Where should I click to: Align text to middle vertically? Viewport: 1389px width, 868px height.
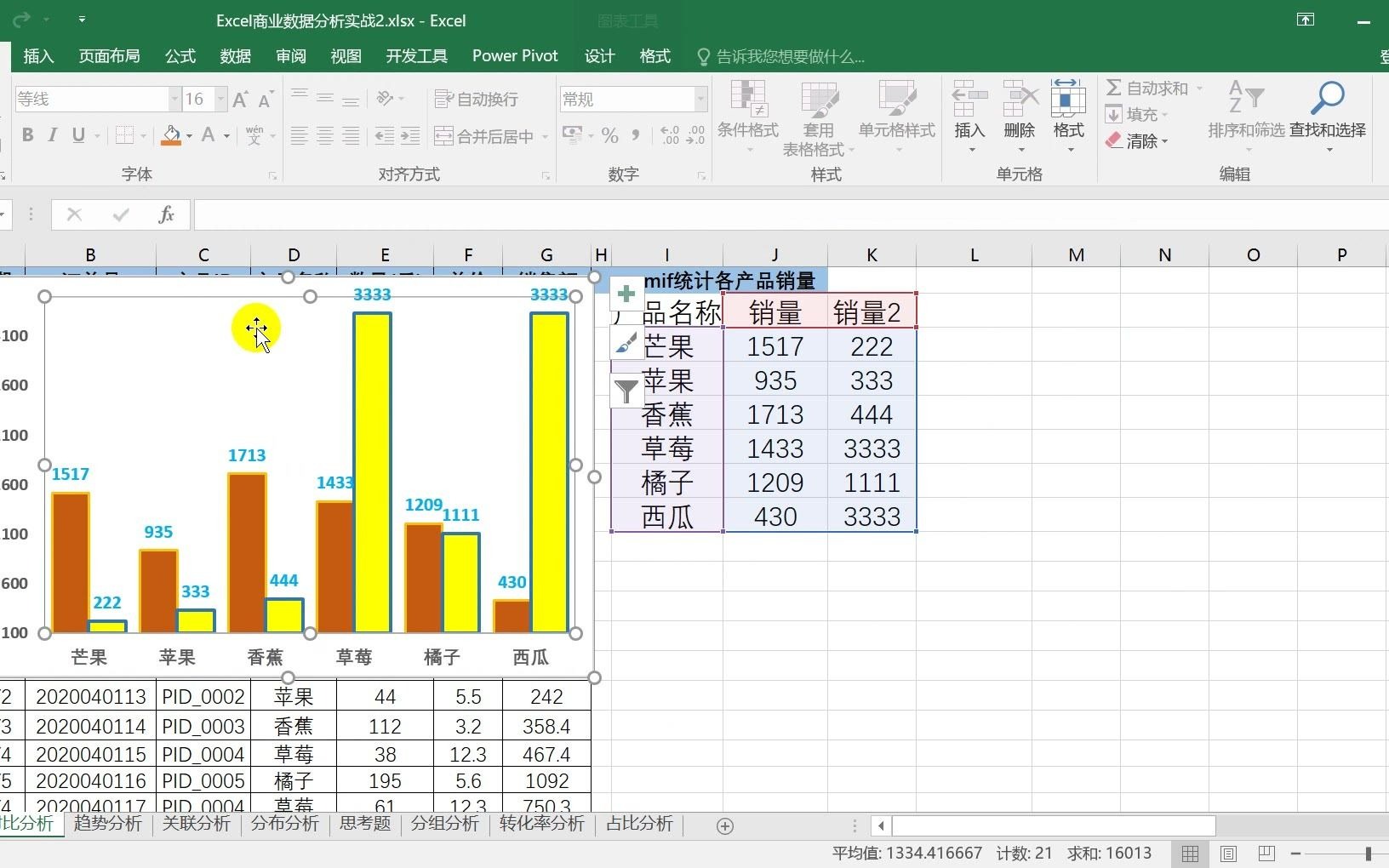(x=325, y=99)
